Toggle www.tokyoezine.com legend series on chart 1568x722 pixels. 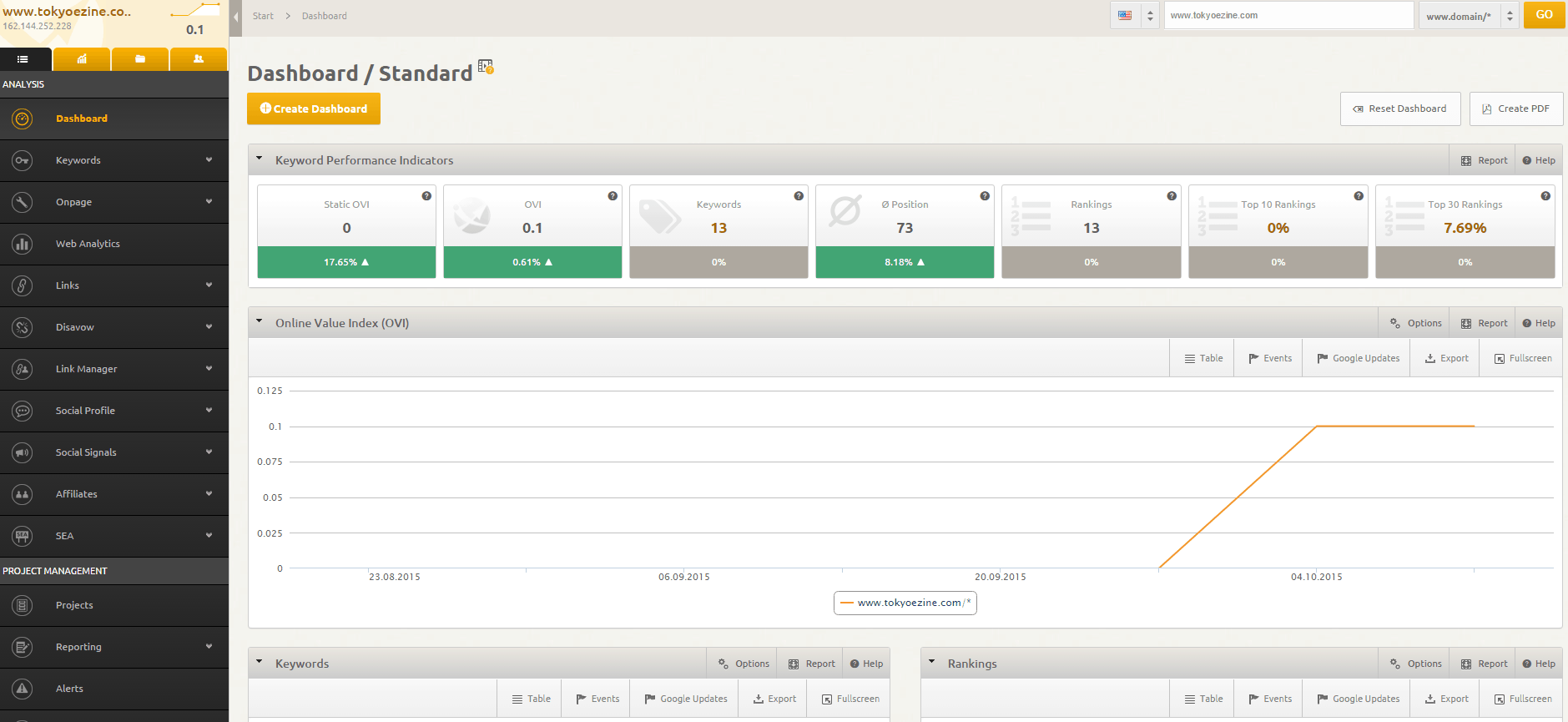(905, 603)
